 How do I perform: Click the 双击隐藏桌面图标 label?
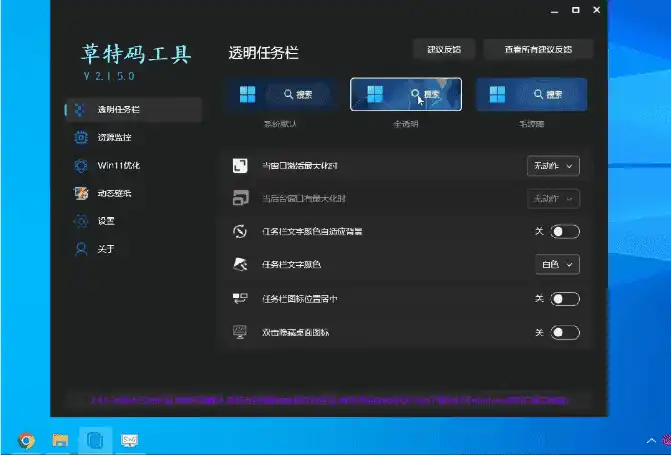coord(295,333)
